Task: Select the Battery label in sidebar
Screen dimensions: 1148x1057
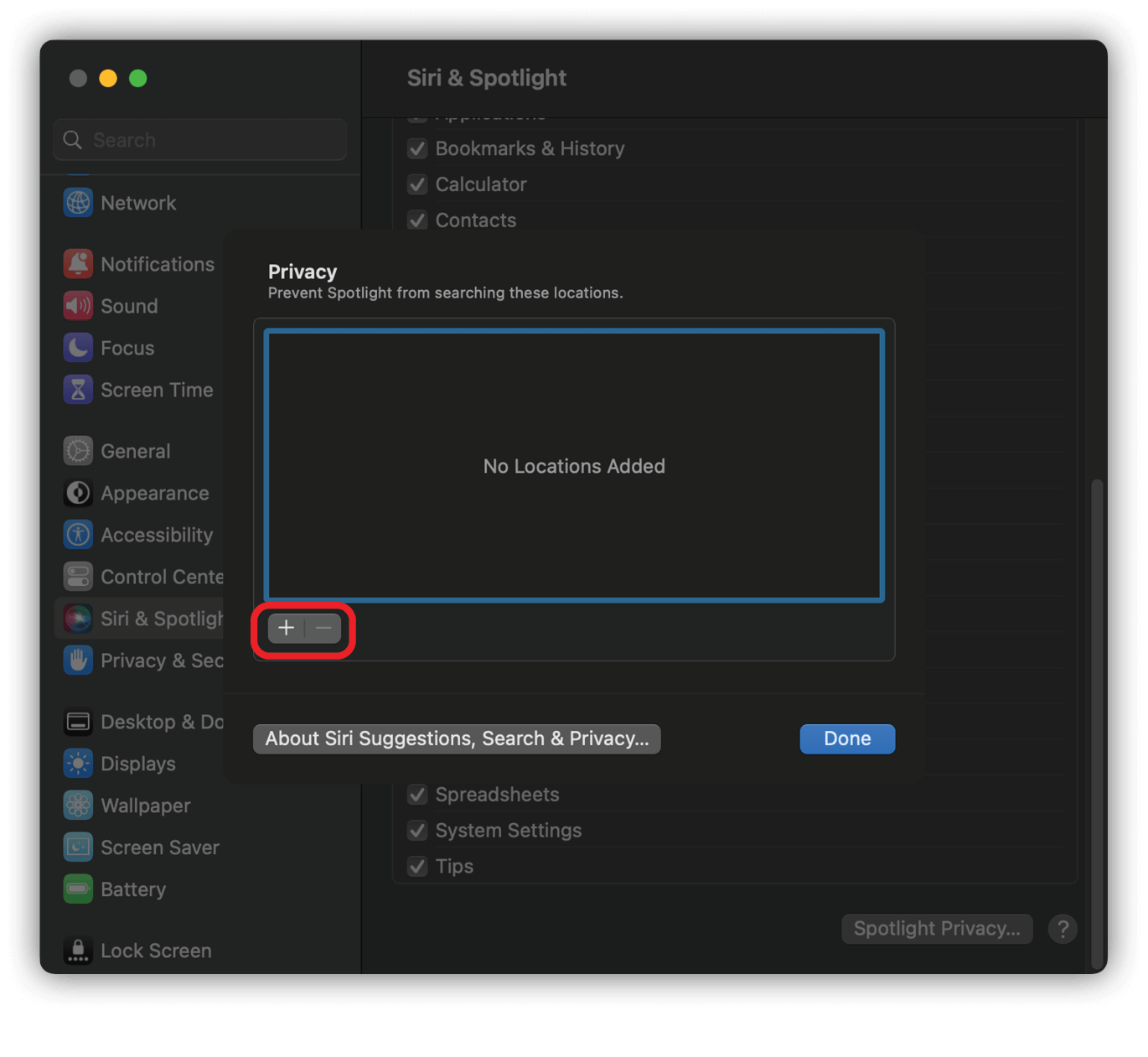Action: point(133,889)
